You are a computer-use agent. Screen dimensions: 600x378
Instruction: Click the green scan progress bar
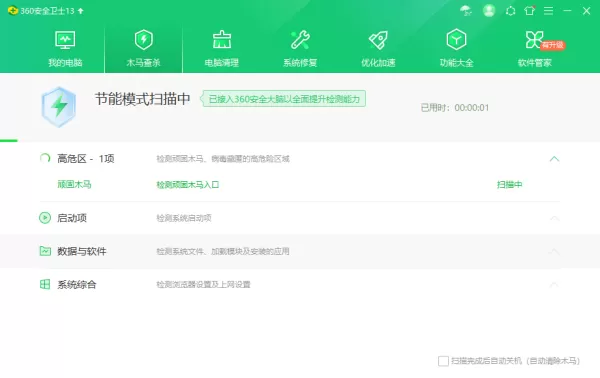coord(9,141)
